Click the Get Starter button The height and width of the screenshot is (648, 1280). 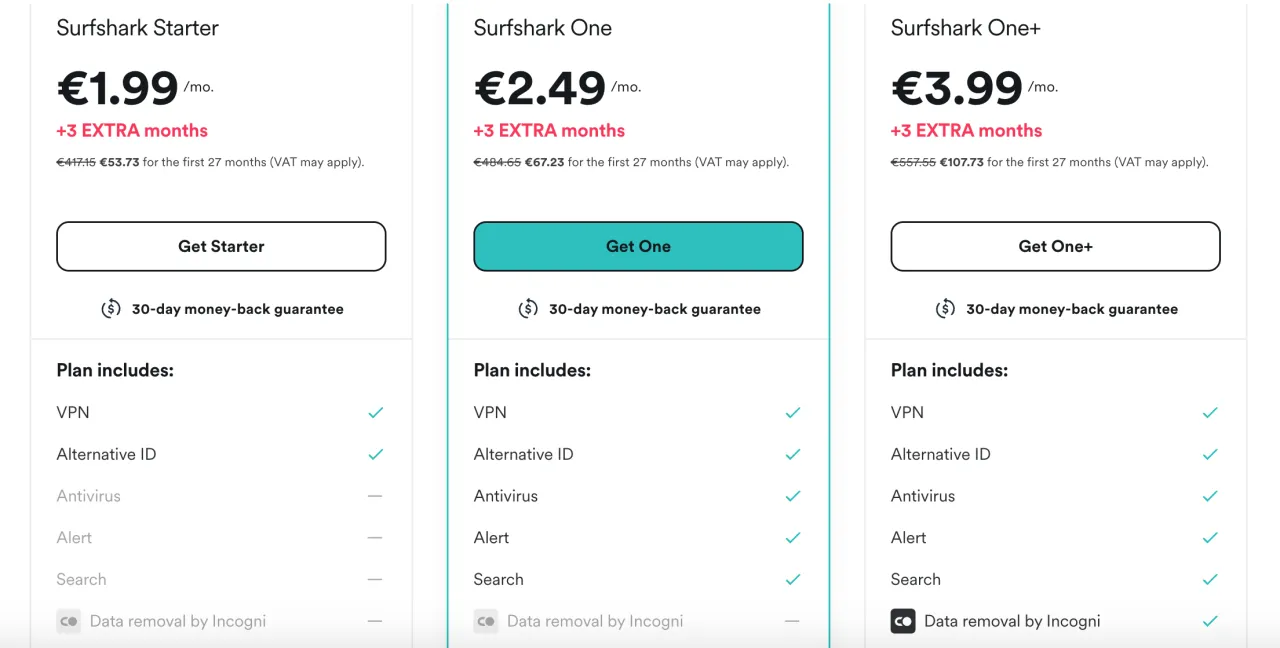pyautogui.click(x=221, y=246)
